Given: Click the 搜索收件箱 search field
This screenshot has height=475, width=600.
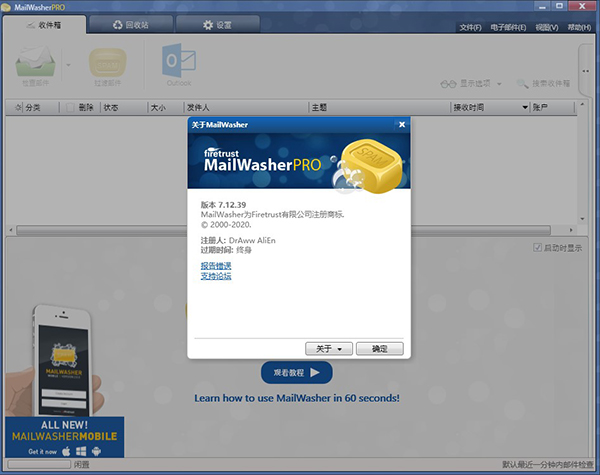Looking at the screenshot, I should (x=551, y=83).
